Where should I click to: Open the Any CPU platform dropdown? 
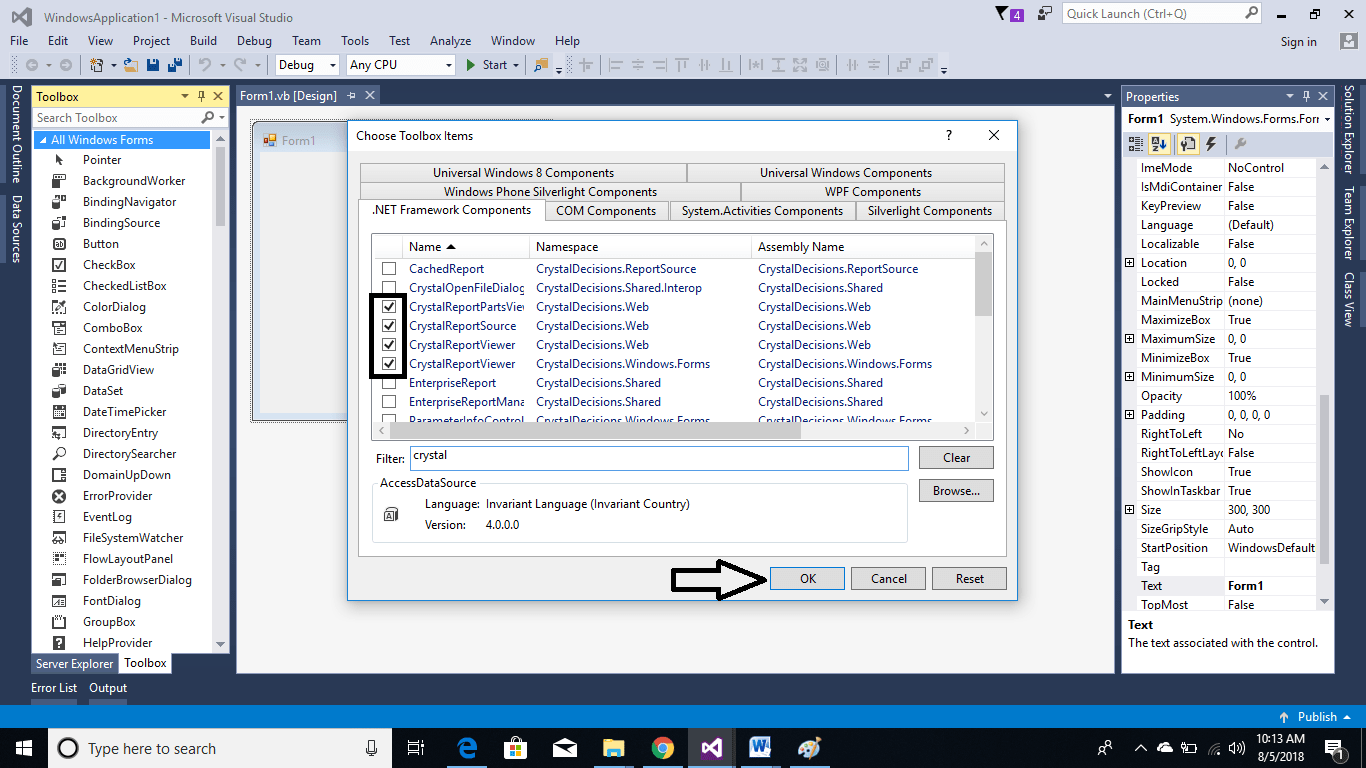pyautogui.click(x=450, y=64)
